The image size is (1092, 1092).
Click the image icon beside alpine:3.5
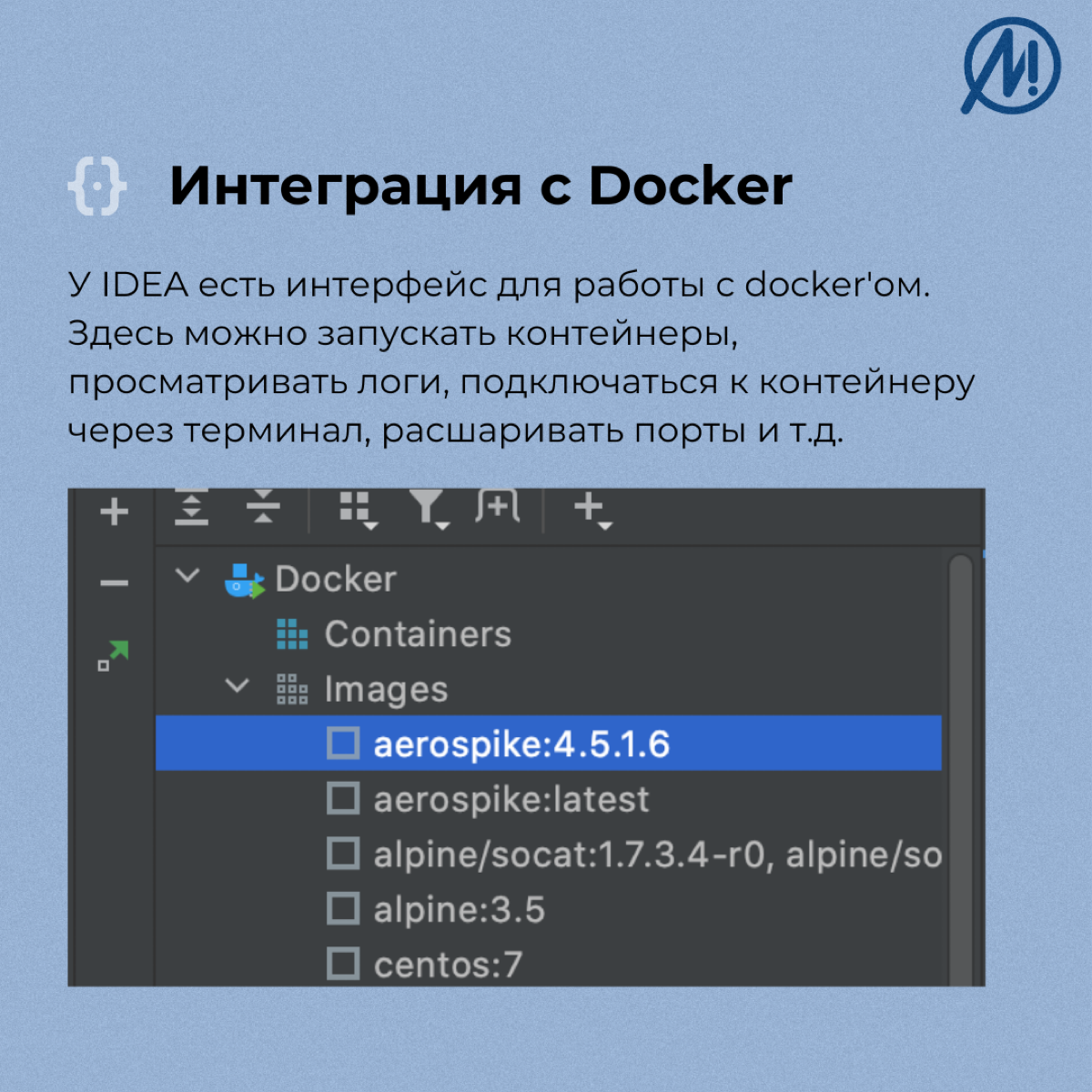click(x=343, y=909)
